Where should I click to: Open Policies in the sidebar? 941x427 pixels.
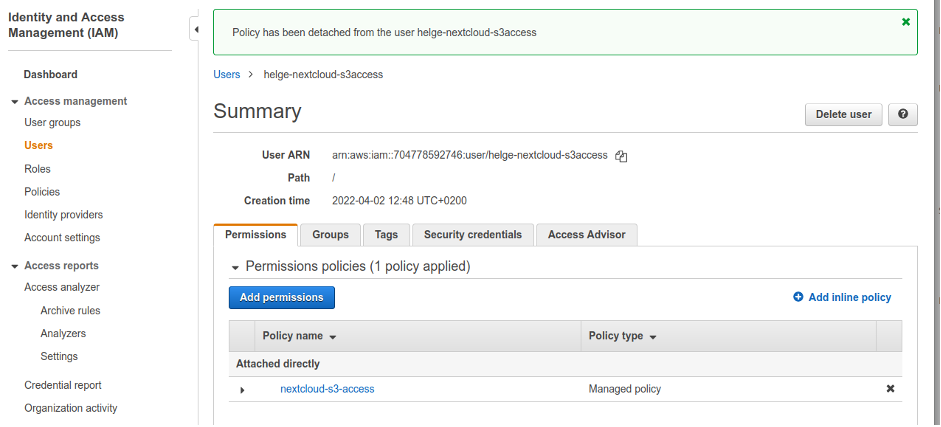(42, 192)
